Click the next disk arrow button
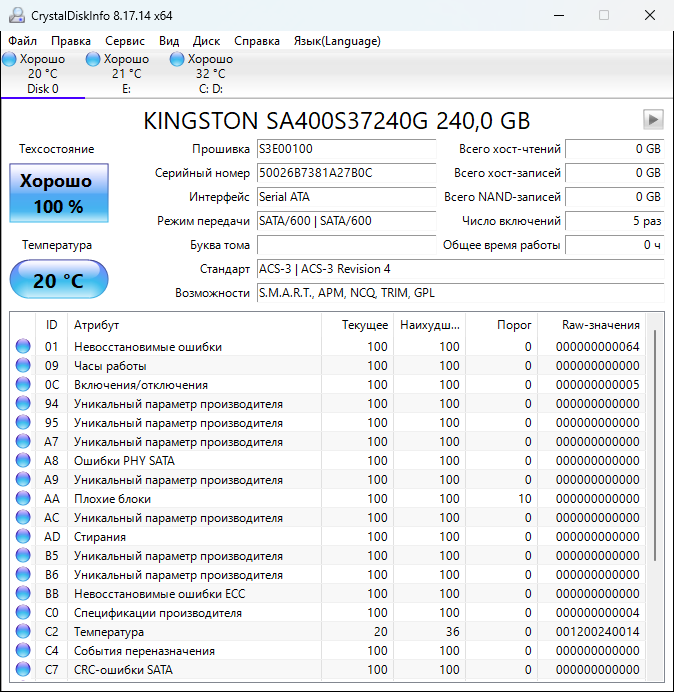 pos(653,120)
